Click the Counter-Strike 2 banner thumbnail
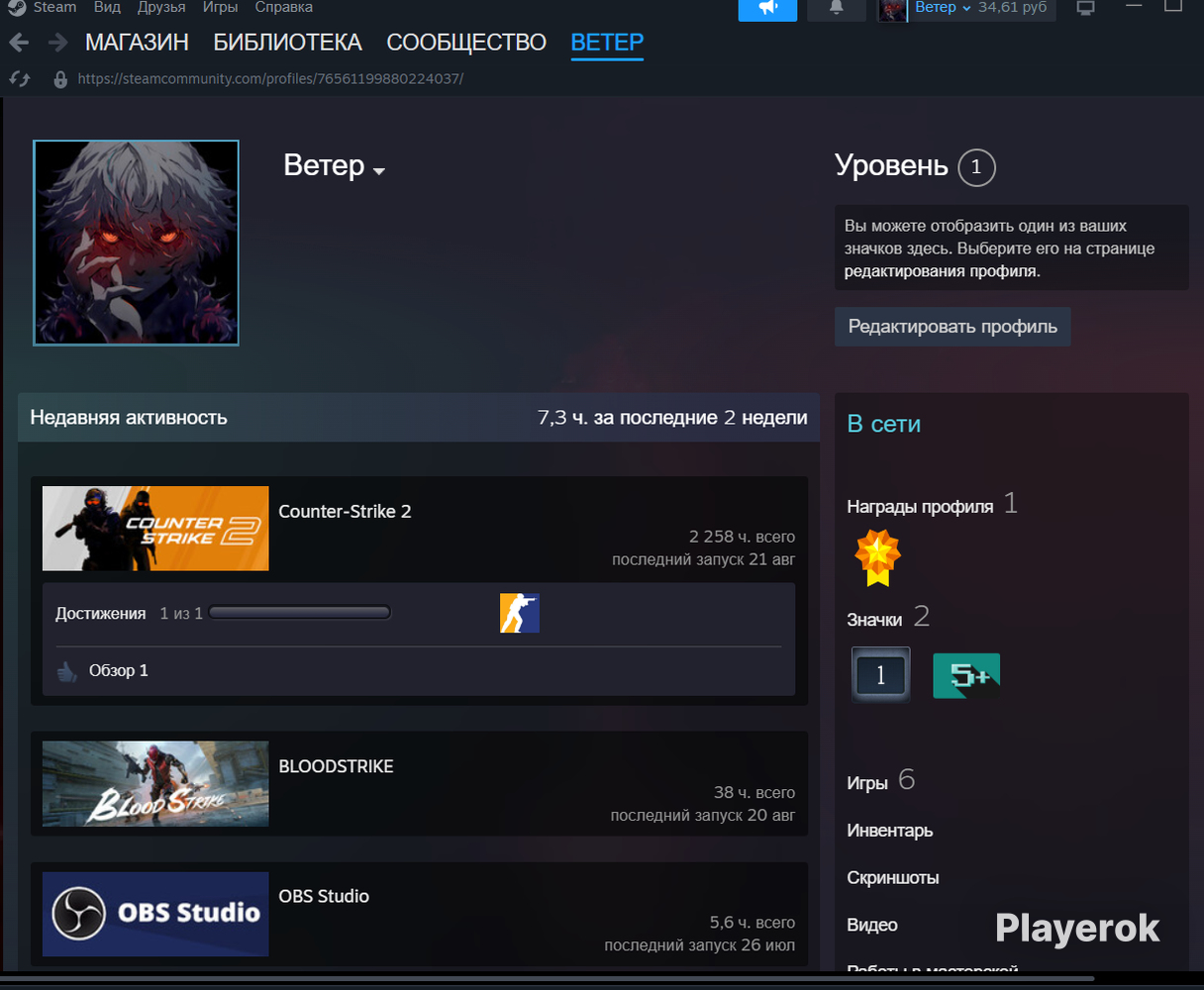Screen dimensions: 1204x990 pyautogui.click(x=155, y=529)
